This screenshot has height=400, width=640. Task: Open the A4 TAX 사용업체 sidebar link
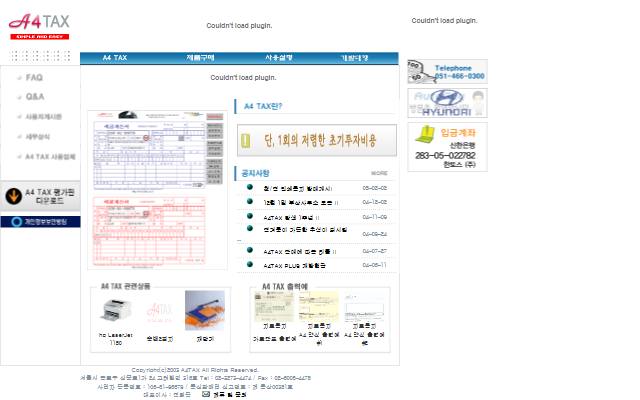[50, 157]
